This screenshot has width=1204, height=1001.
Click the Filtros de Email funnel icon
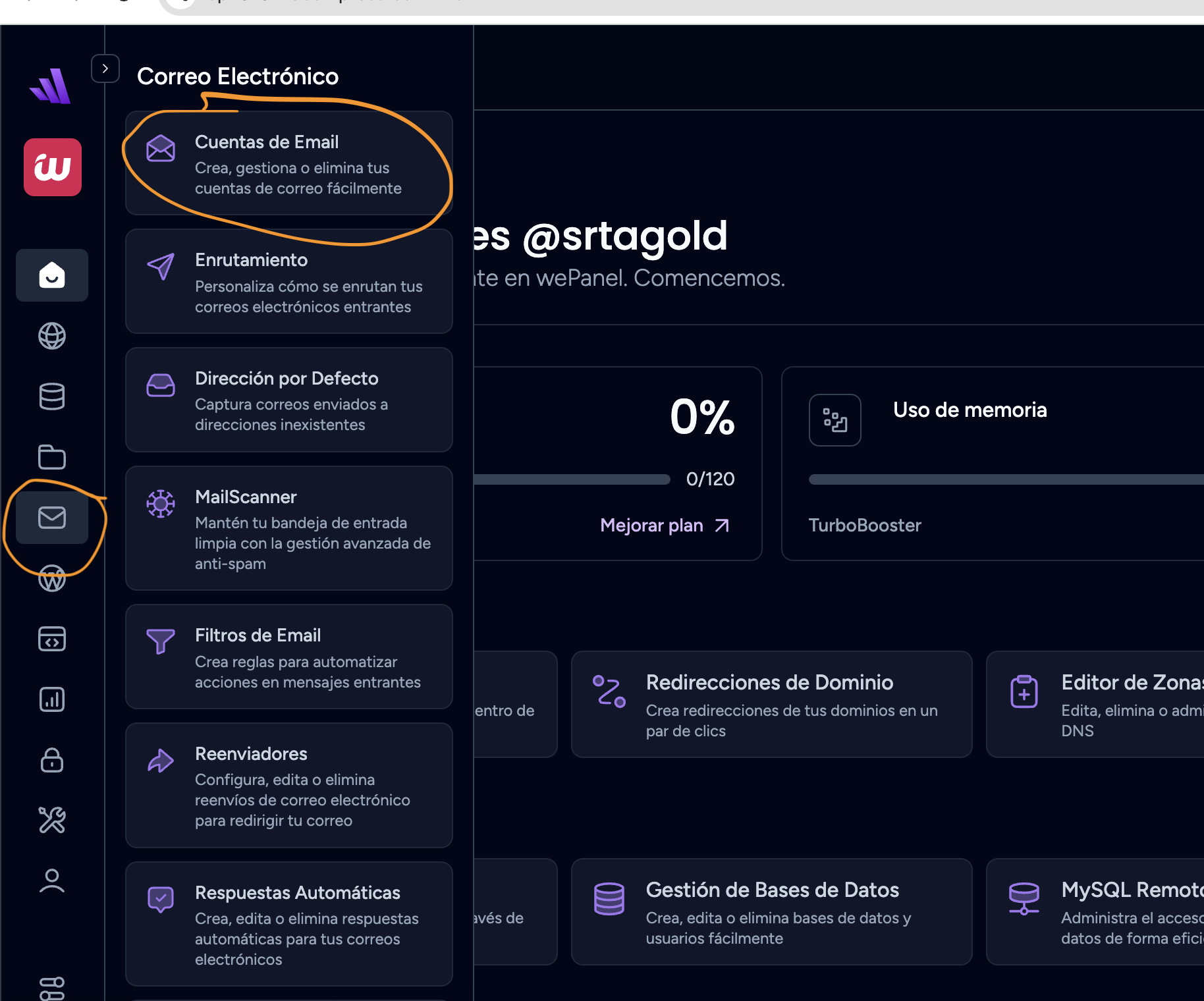tap(161, 641)
